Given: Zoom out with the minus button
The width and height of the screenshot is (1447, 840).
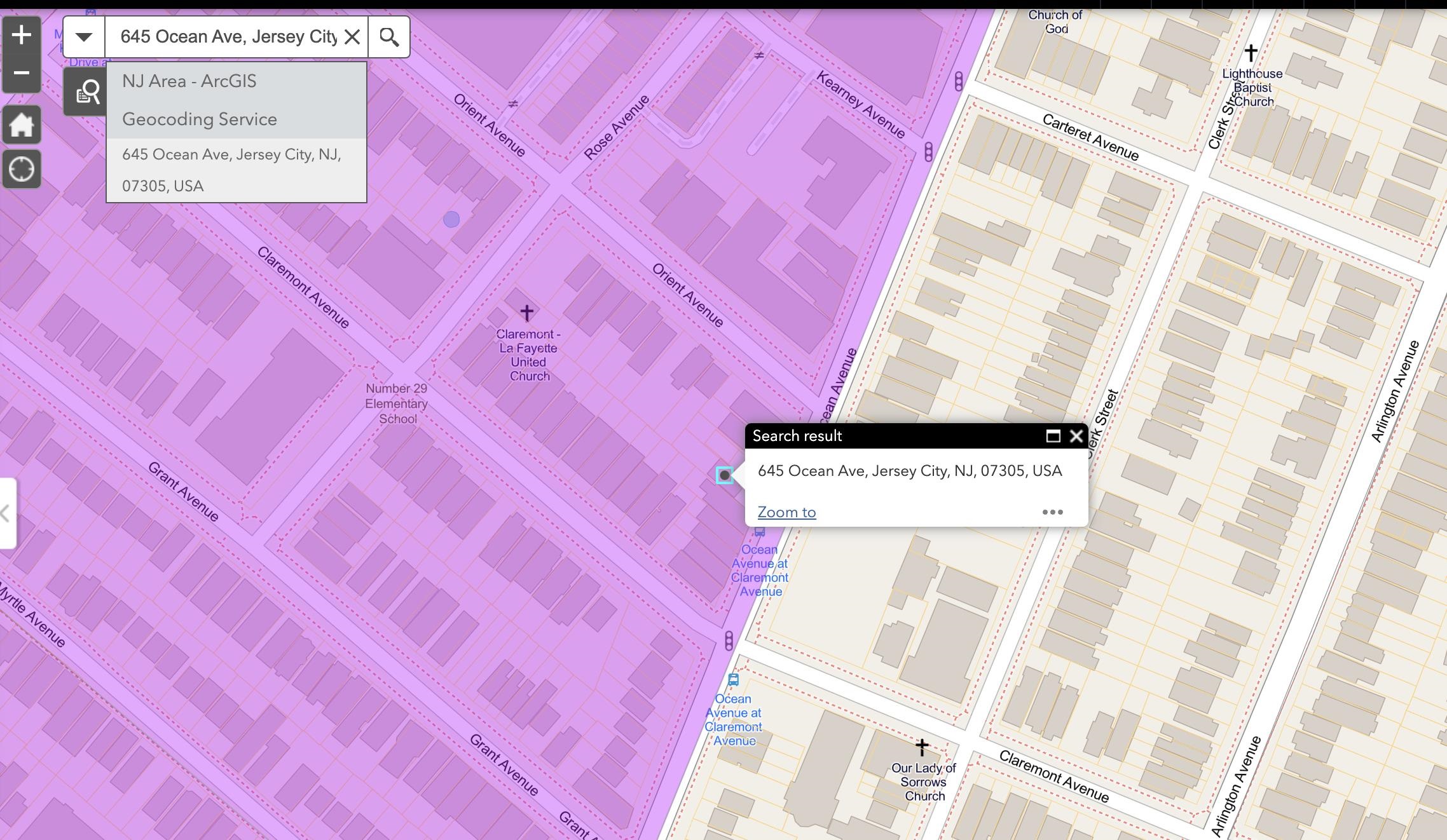Looking at the screenshot, I should point(22,73).
